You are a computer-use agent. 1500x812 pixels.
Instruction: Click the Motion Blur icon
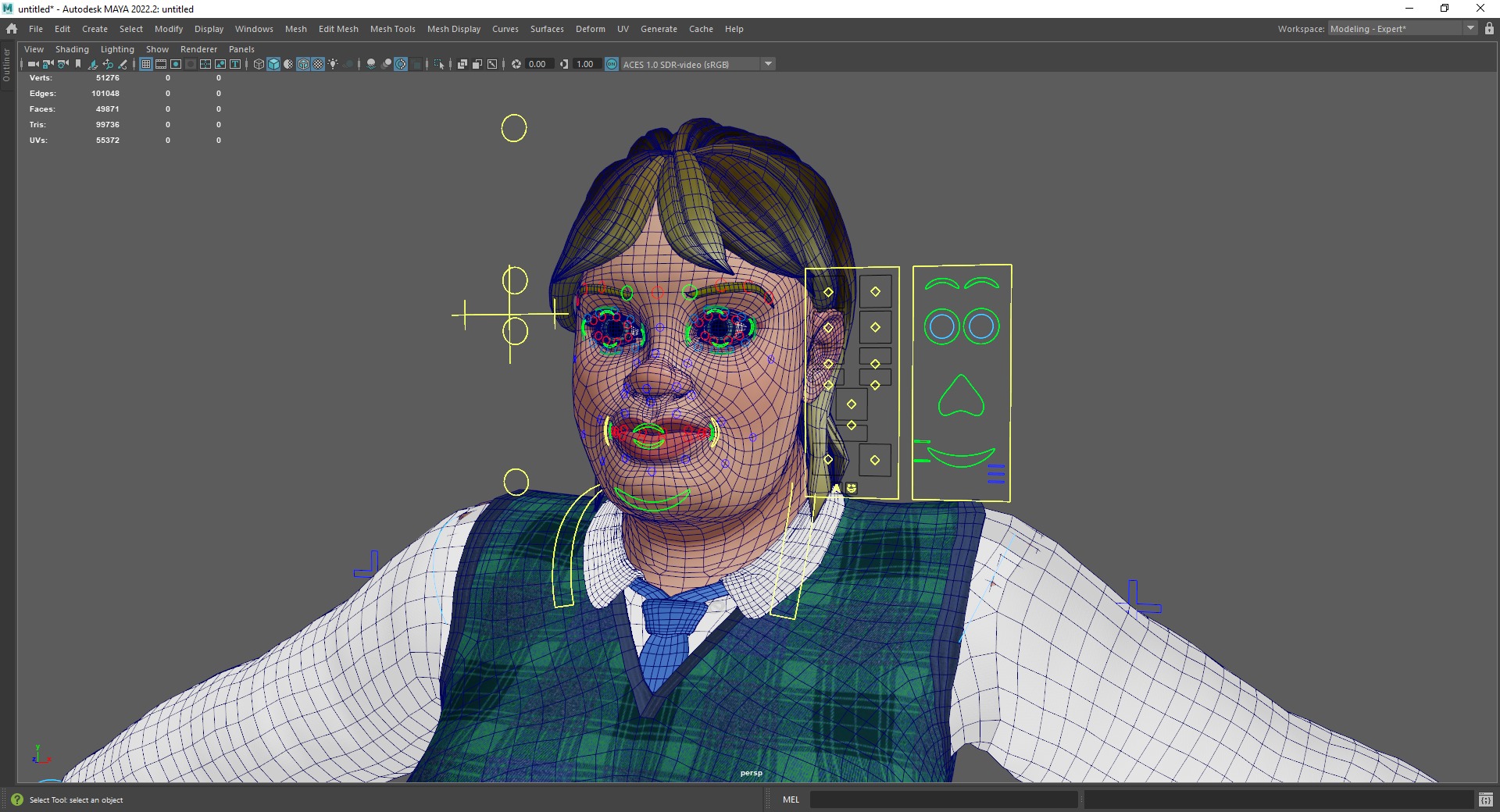tap(387, 64)
